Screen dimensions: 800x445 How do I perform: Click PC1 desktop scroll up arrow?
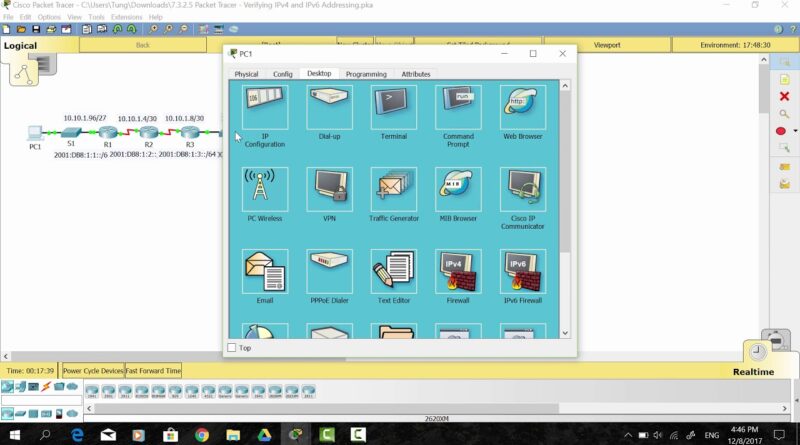[x=565, y=86]
